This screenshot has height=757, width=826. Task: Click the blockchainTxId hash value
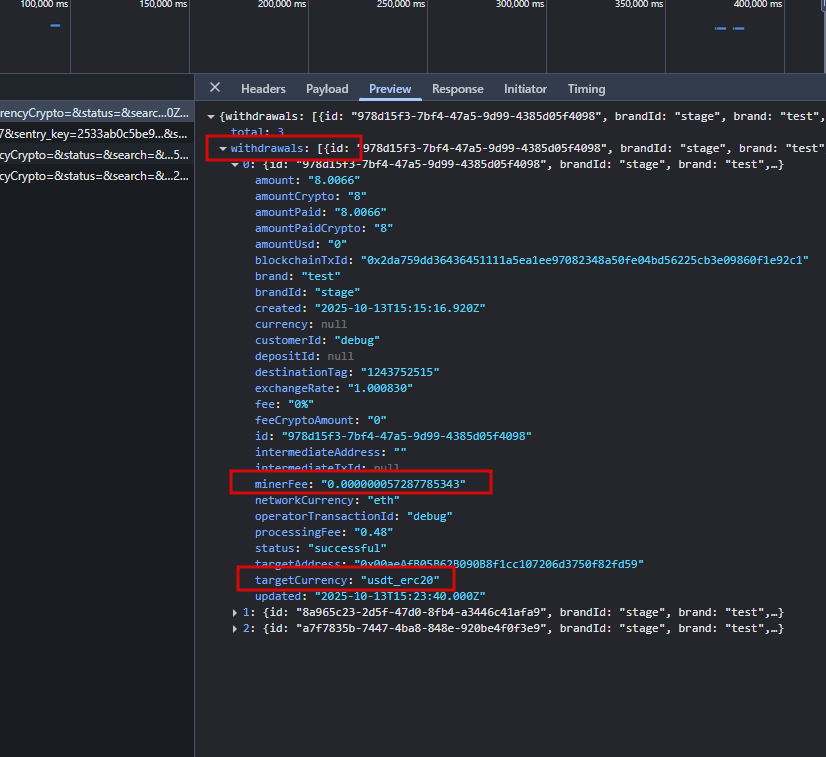[584, 260]
